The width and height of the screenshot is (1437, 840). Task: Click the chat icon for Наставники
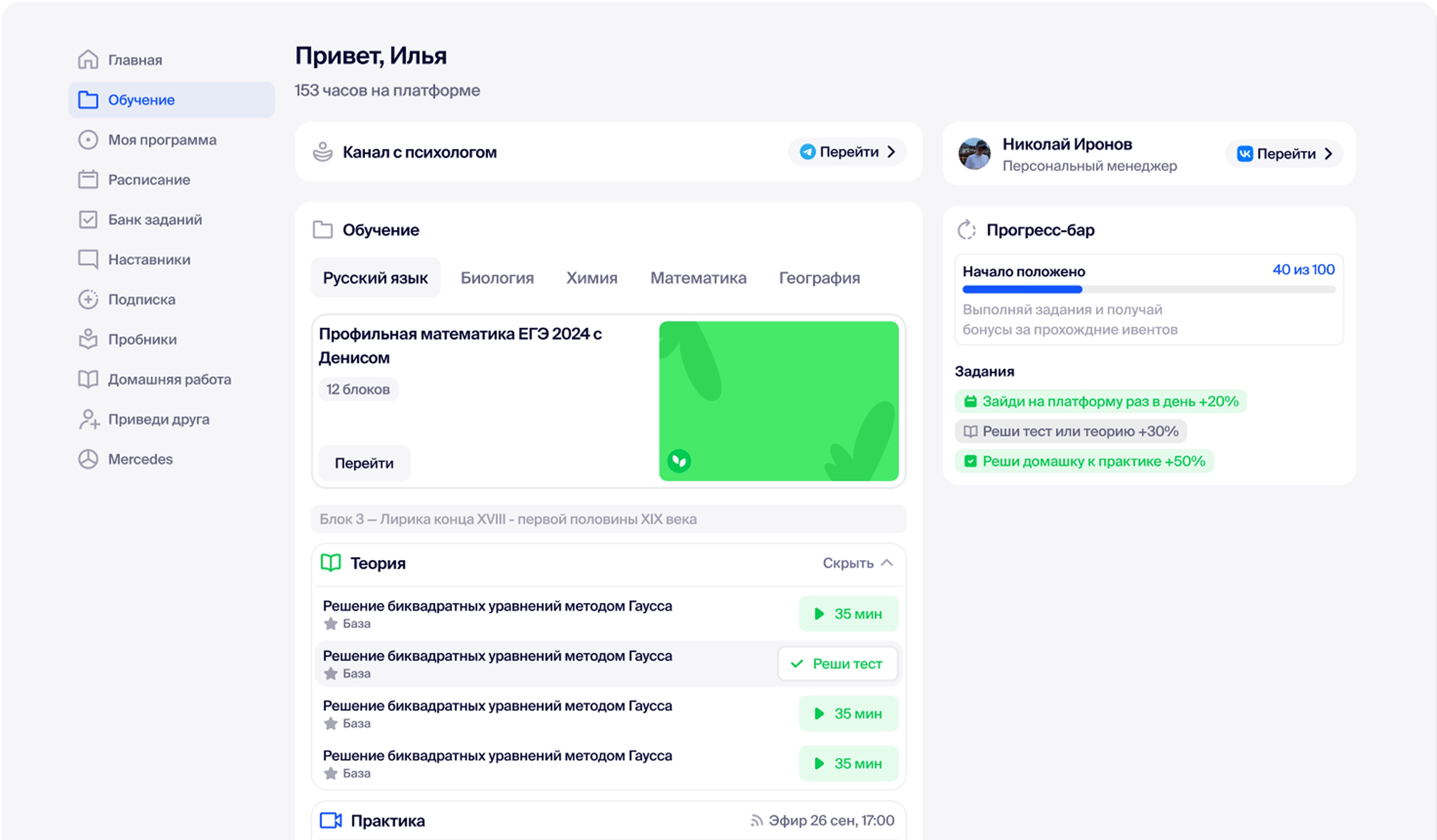[88, 259]
